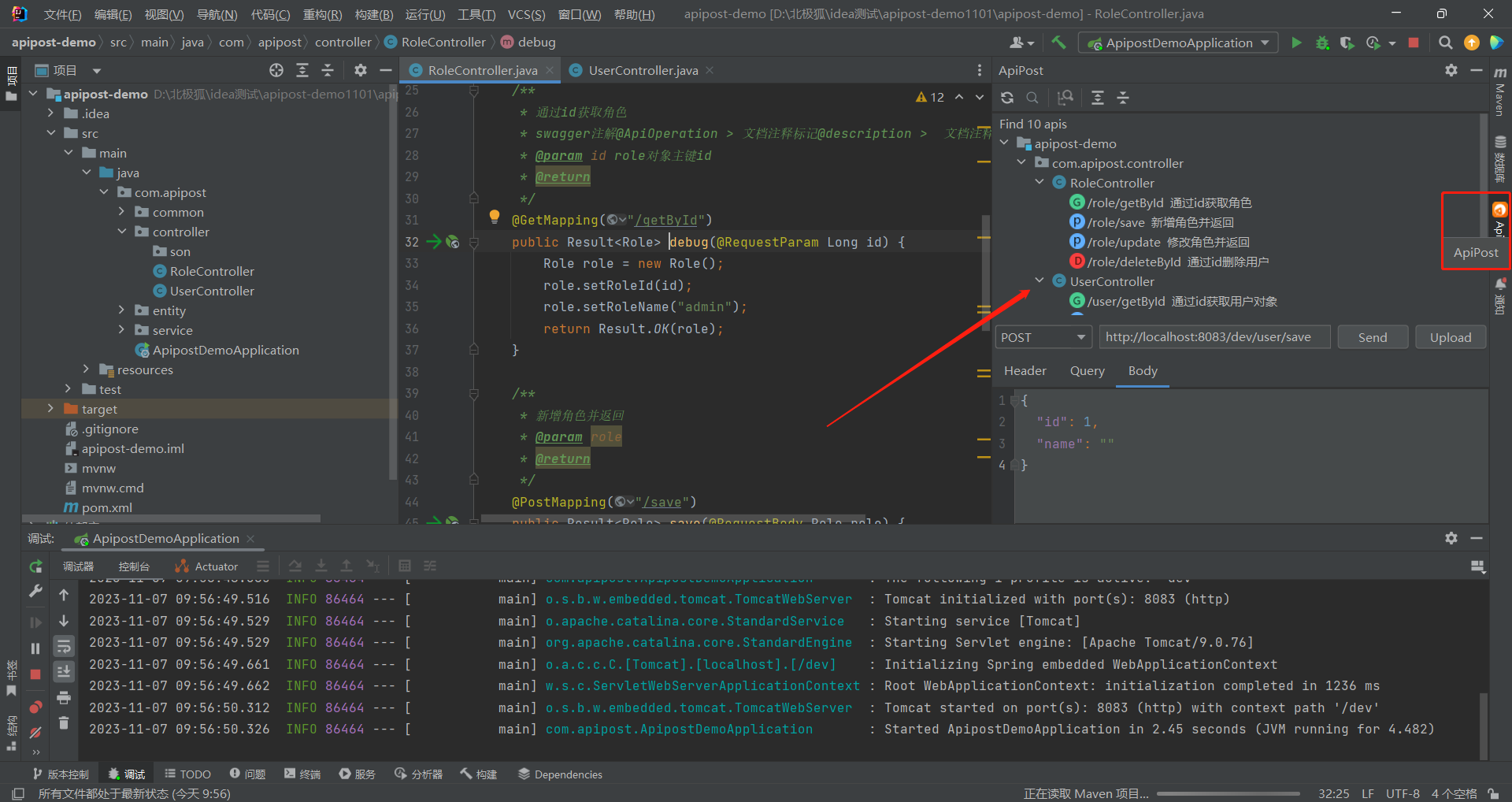Collapse the RoleController node in ApiPost tree
The height and width of the screenshot is (802, 1512).
point(1039,182)
